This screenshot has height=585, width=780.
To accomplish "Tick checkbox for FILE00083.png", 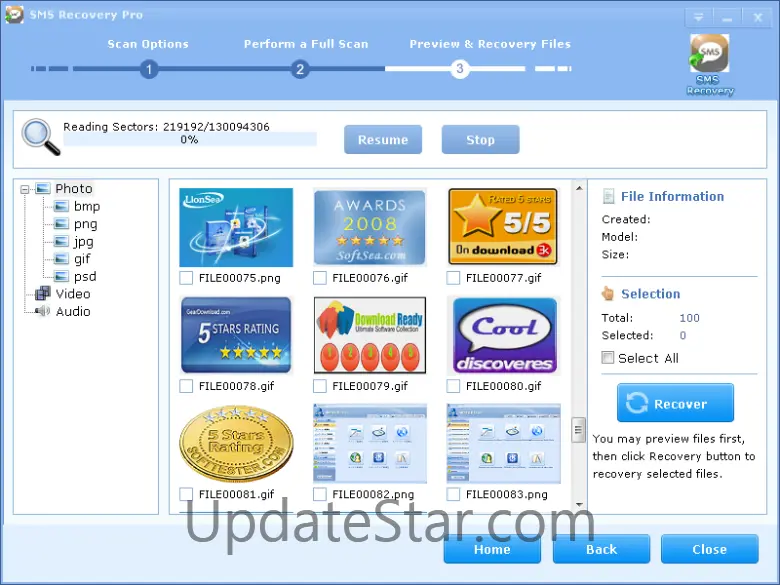I will pyautogui.click(x=453, y=494).
